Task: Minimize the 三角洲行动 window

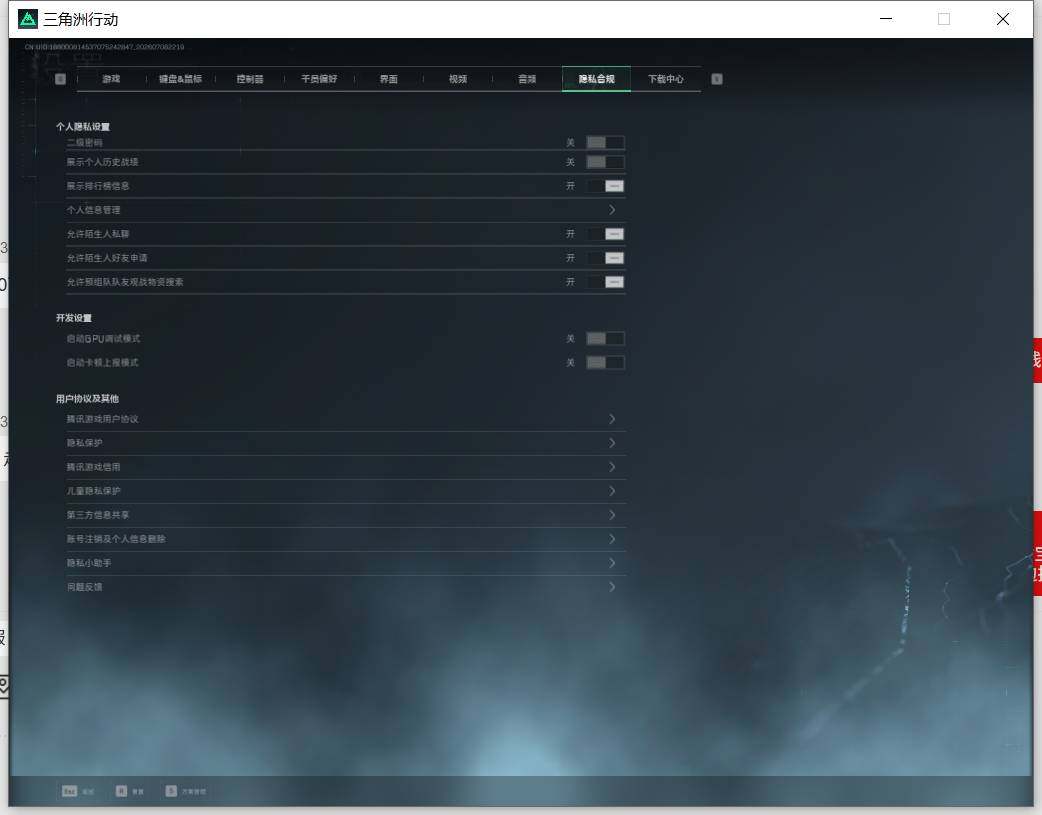Action: click(886, 19)
